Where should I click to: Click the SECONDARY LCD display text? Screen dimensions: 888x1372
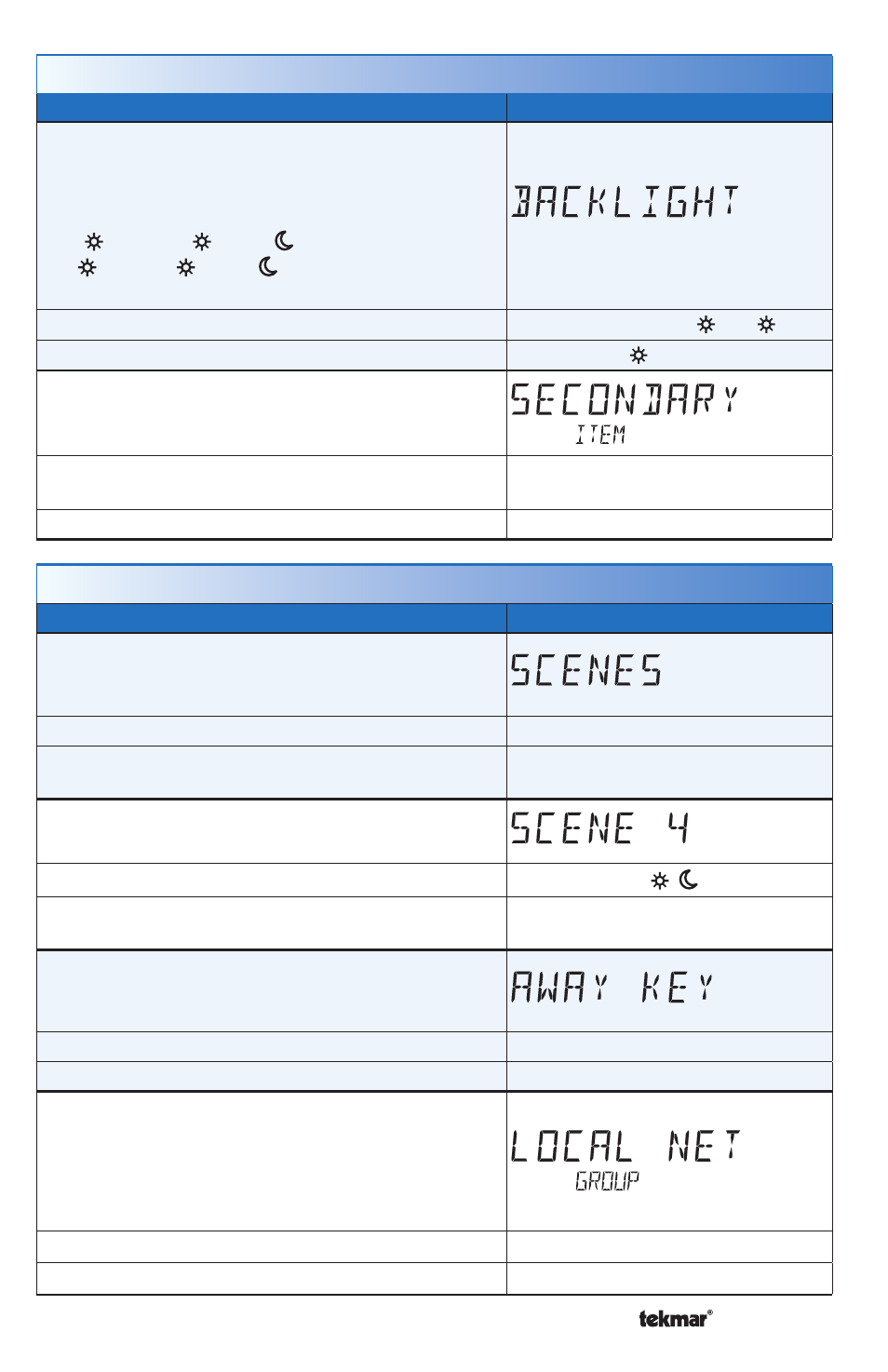click(625, 400)
